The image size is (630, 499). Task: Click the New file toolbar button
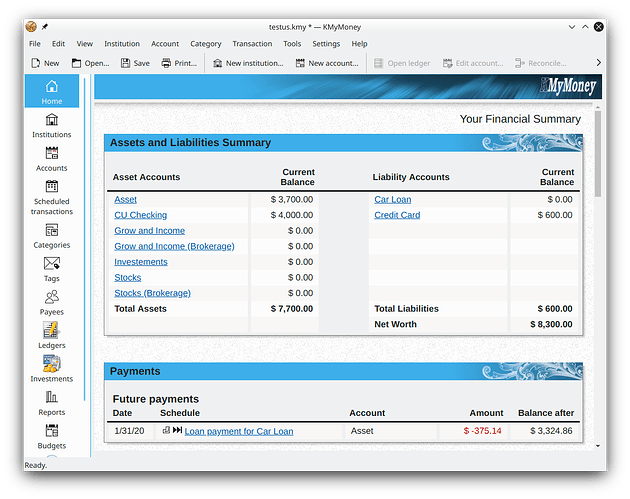pos(44,63)
